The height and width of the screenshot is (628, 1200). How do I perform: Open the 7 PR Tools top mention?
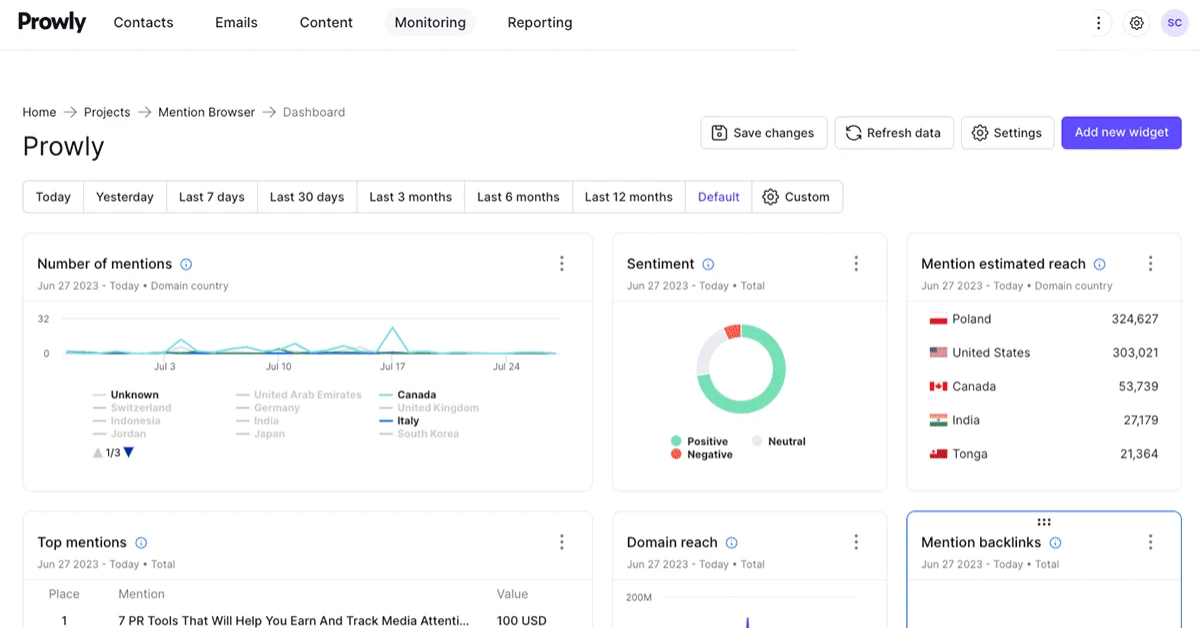point(294,621)
